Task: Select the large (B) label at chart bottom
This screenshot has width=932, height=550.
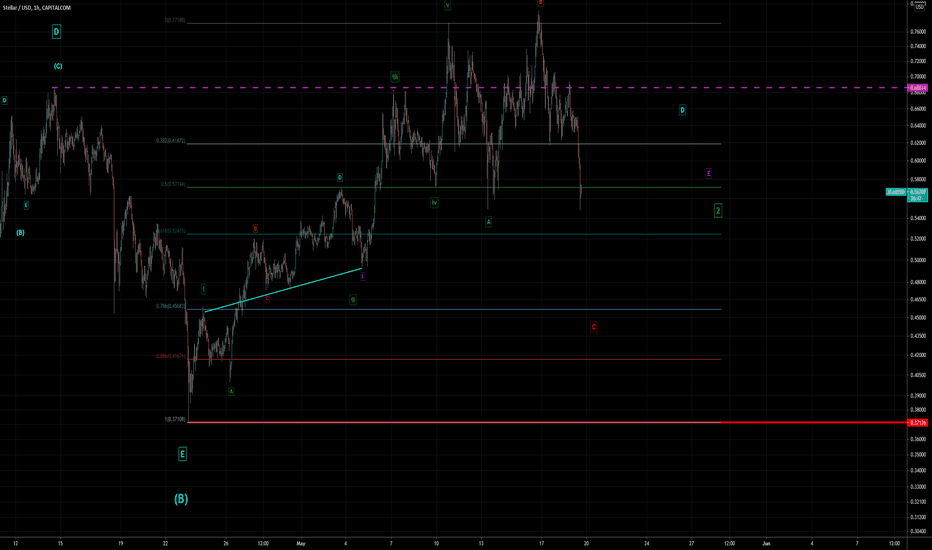Action: pos(181,499)
